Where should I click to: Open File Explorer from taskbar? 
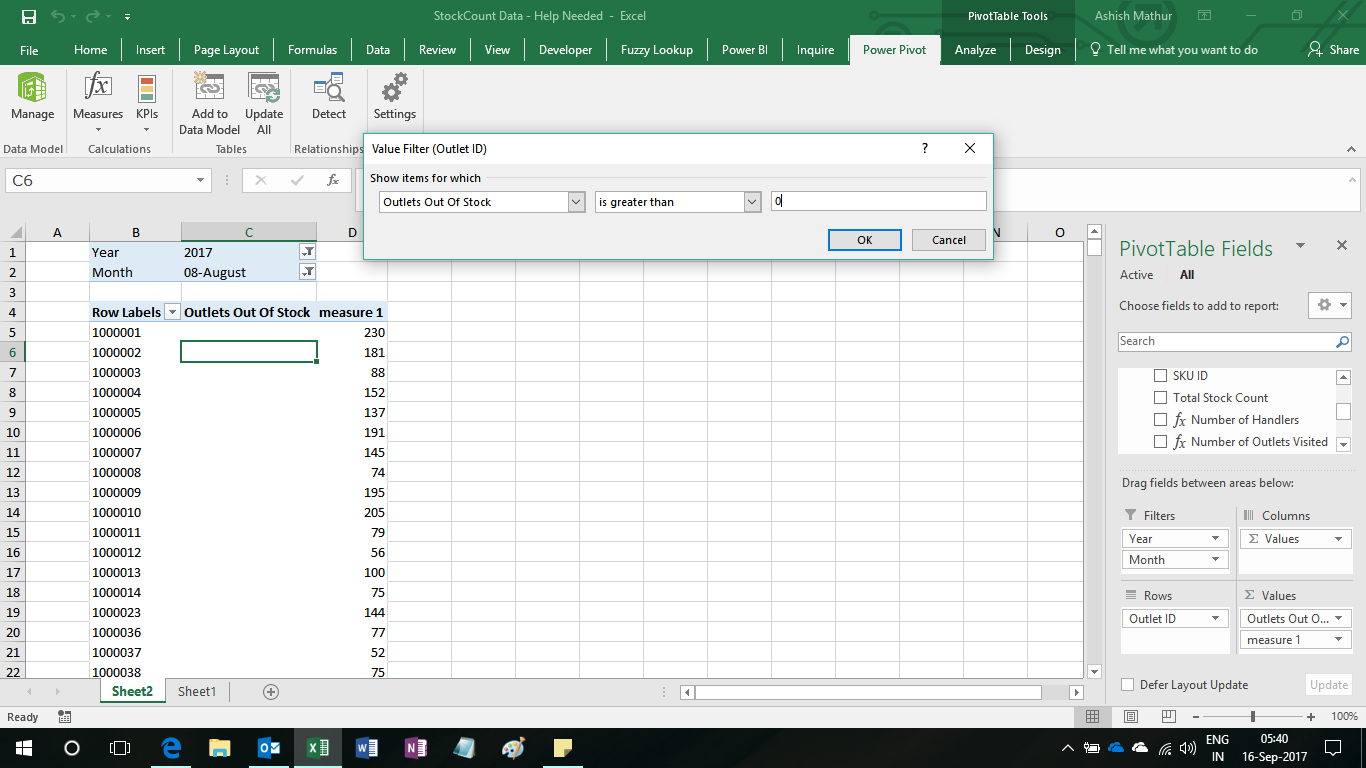click(x=220, y=748)
